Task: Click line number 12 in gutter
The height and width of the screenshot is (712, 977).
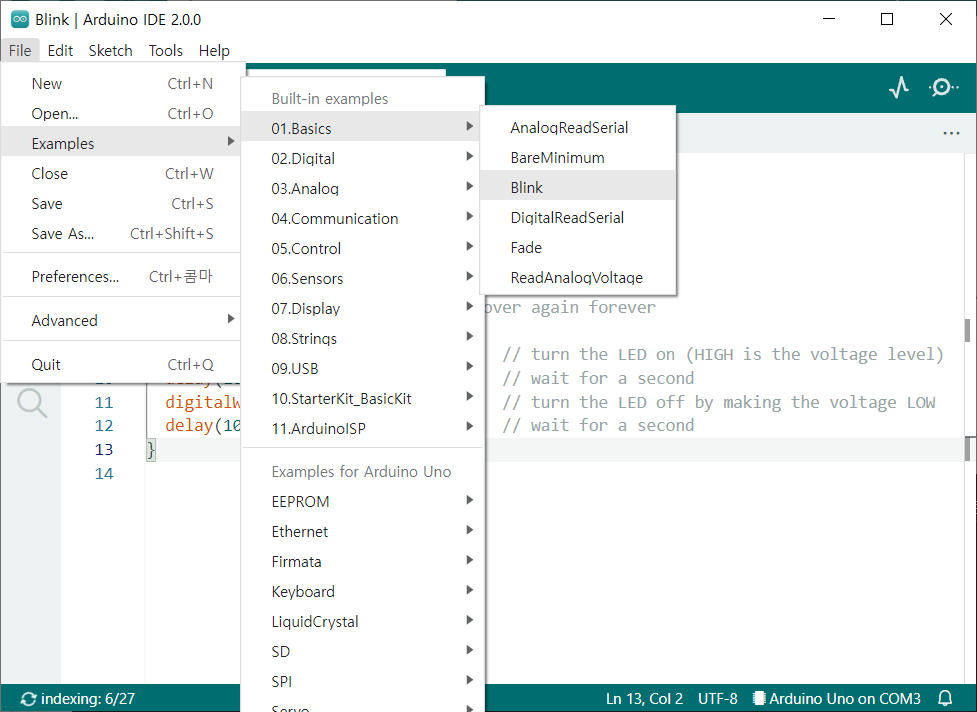Action: tap(104, 425)
